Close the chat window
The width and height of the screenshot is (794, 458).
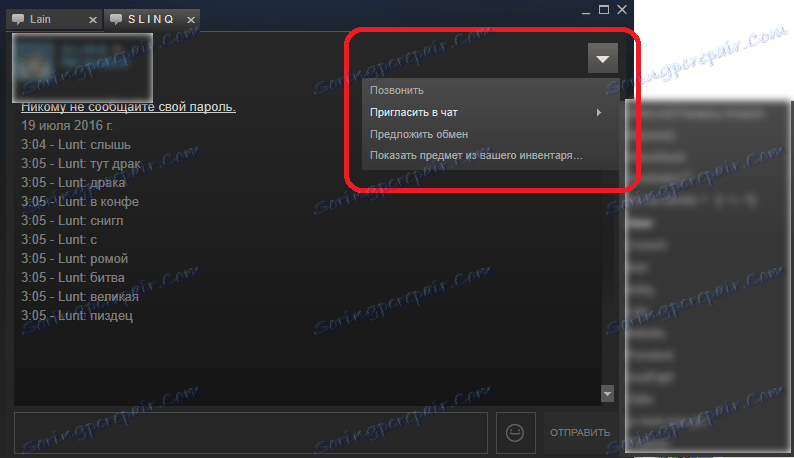pyautogui.click(x=622, y=10)
